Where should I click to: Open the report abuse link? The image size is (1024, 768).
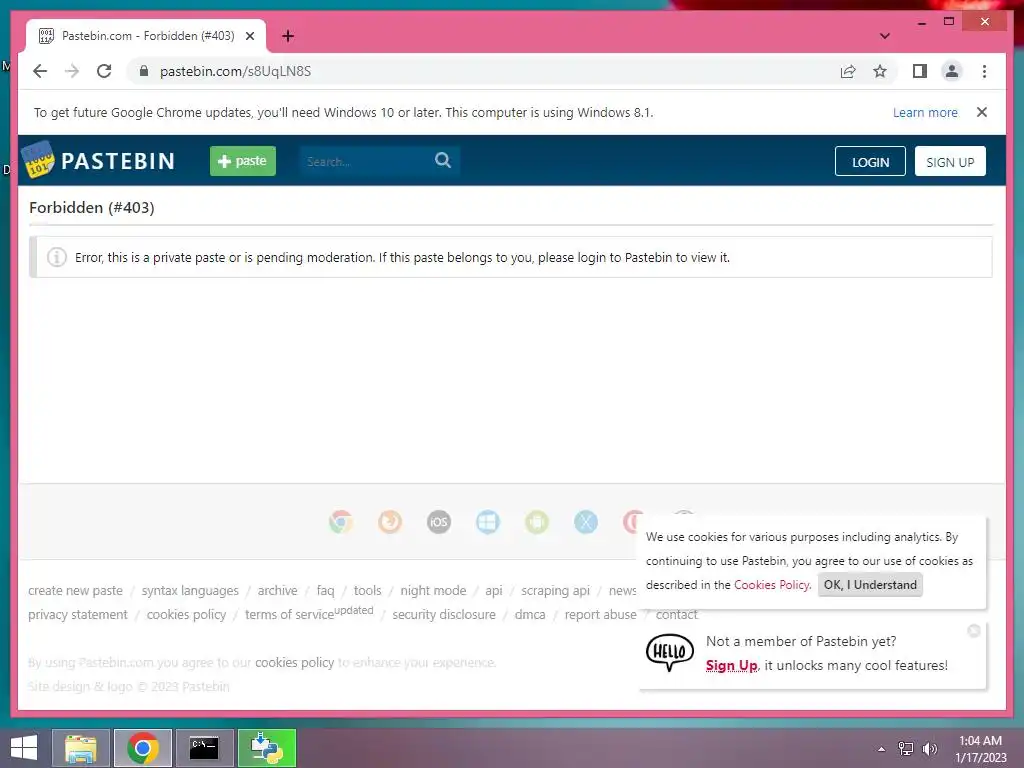tap(600, 615)
